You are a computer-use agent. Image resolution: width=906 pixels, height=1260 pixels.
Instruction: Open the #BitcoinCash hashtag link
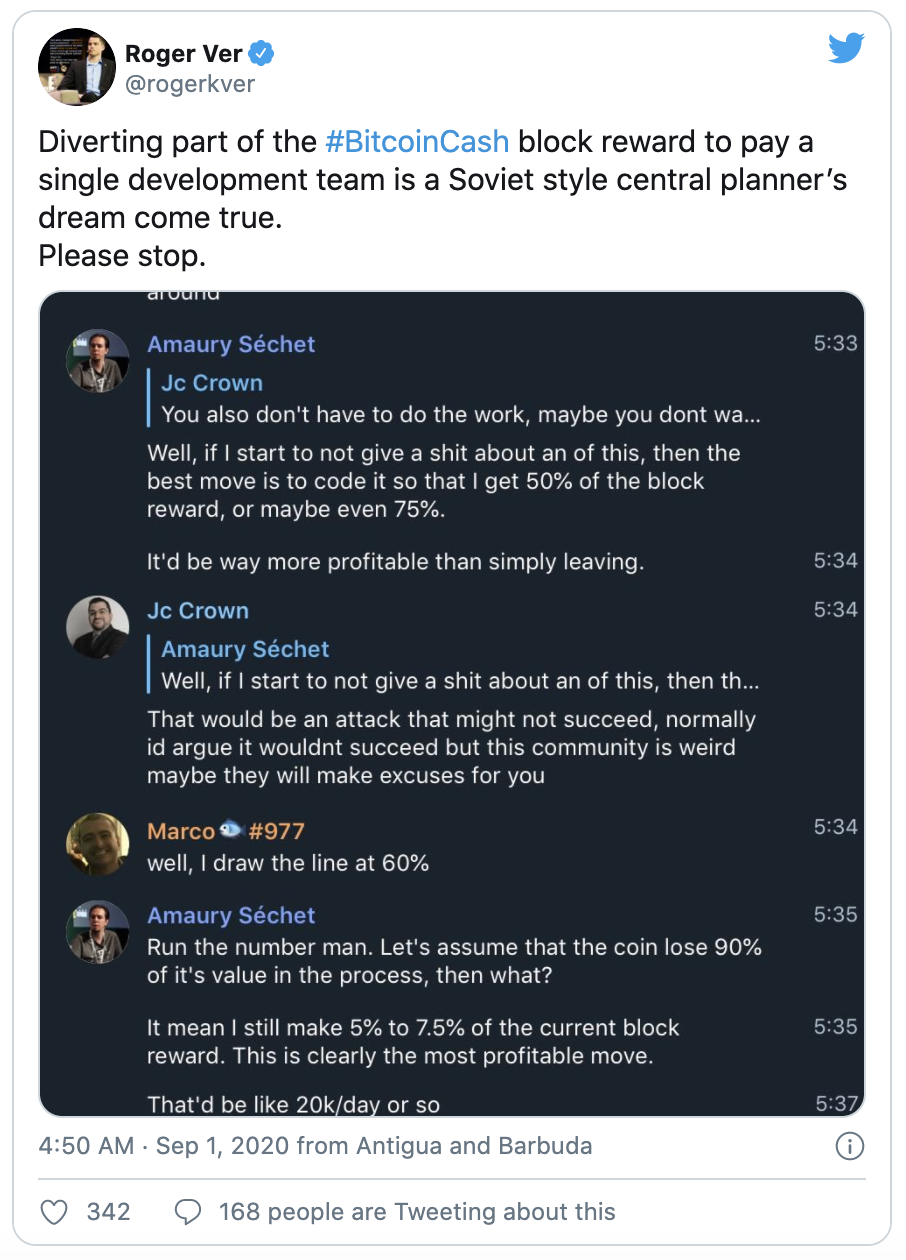pos(417,142)
